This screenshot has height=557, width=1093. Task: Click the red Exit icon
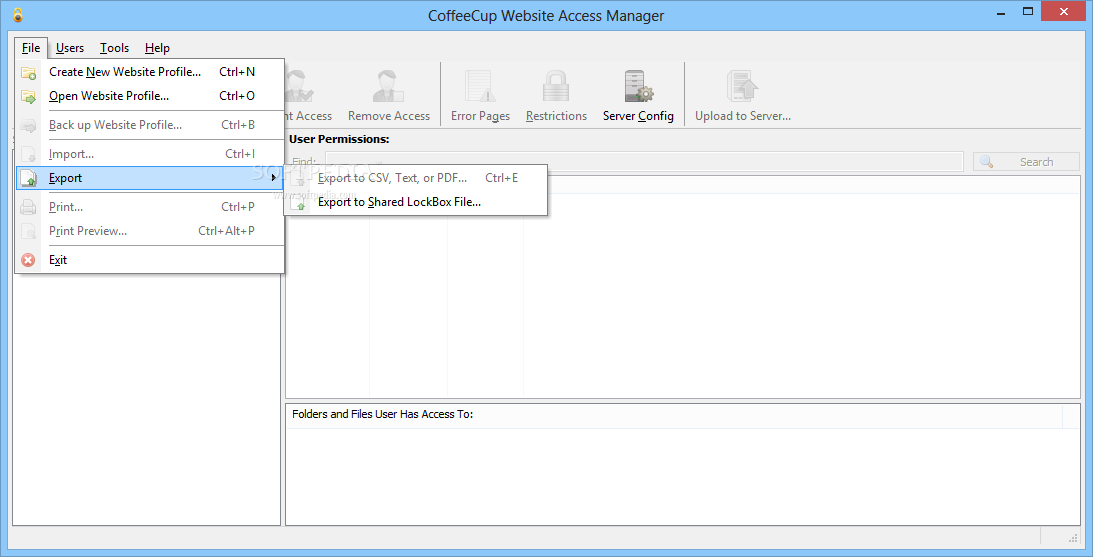click(29, 260)
